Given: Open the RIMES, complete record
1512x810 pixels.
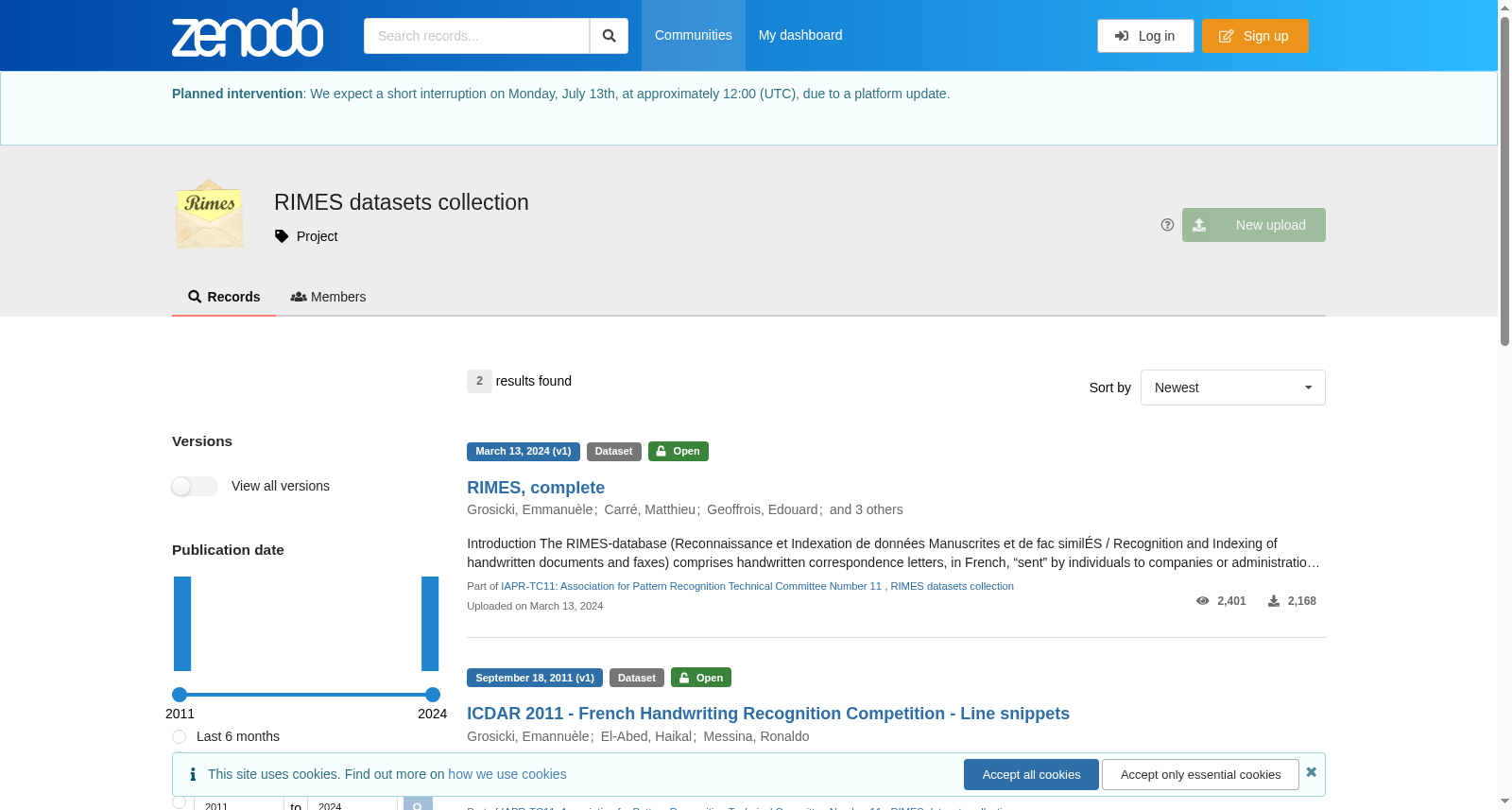Looking at the screenshot, I should pos(536,488).
